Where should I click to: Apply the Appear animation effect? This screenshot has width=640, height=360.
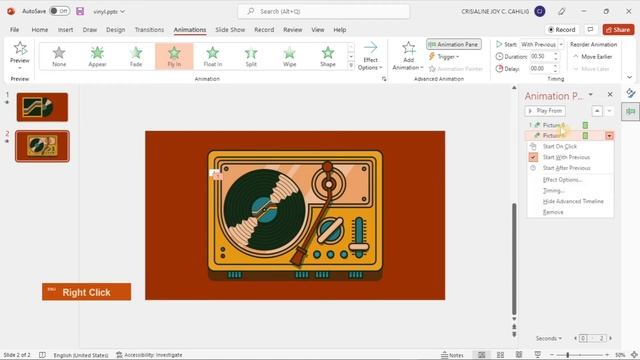97,56
